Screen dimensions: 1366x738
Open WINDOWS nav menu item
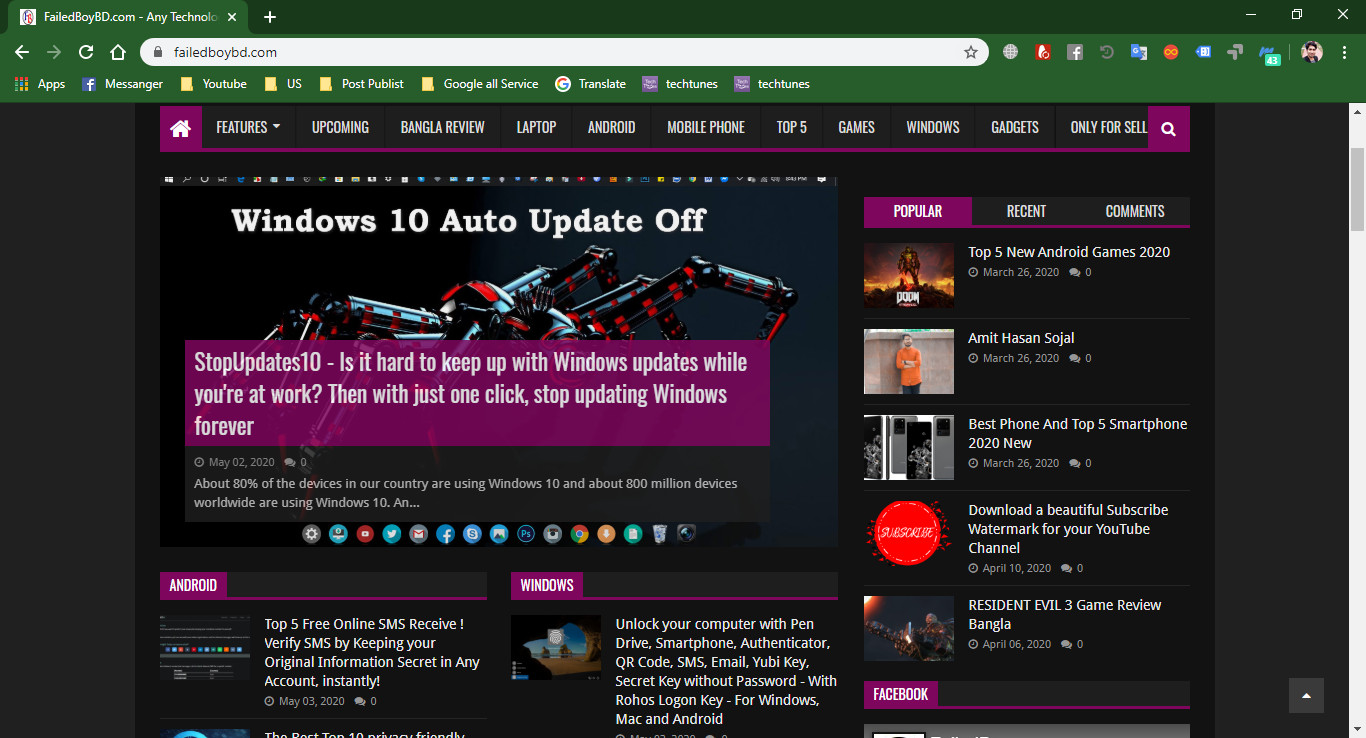pyautogui.click(x=933, y=128)
